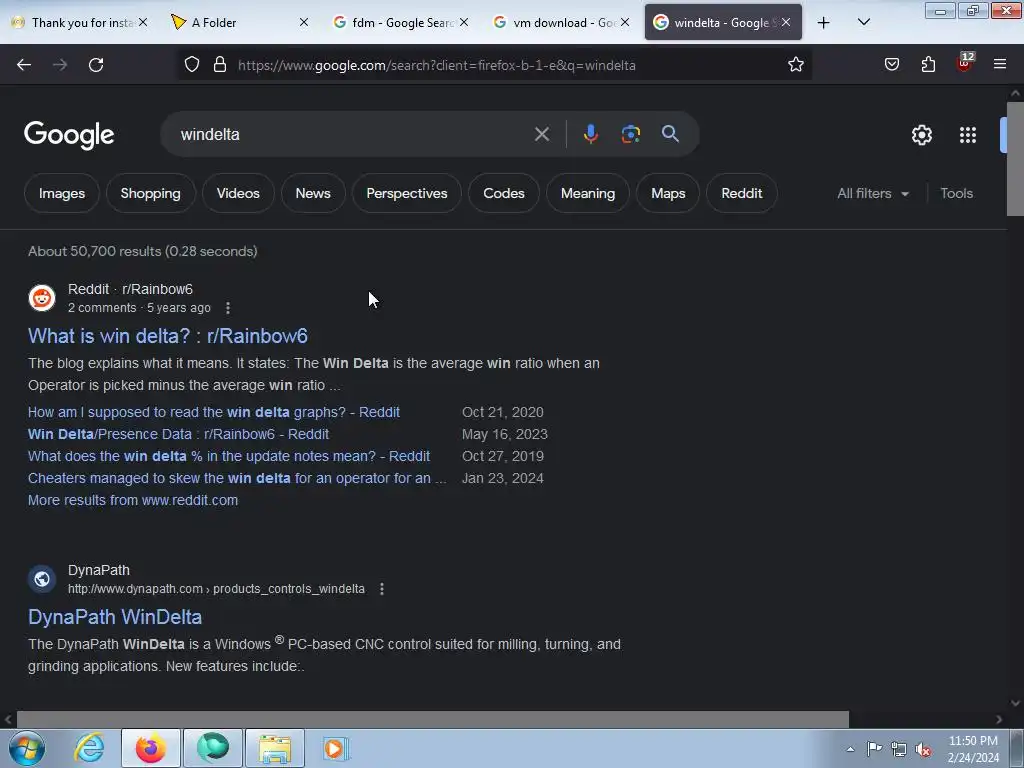This screenshot has height=768, width=1024.
Task: Click Action Center flag tray icon
Action: point(874,749)
